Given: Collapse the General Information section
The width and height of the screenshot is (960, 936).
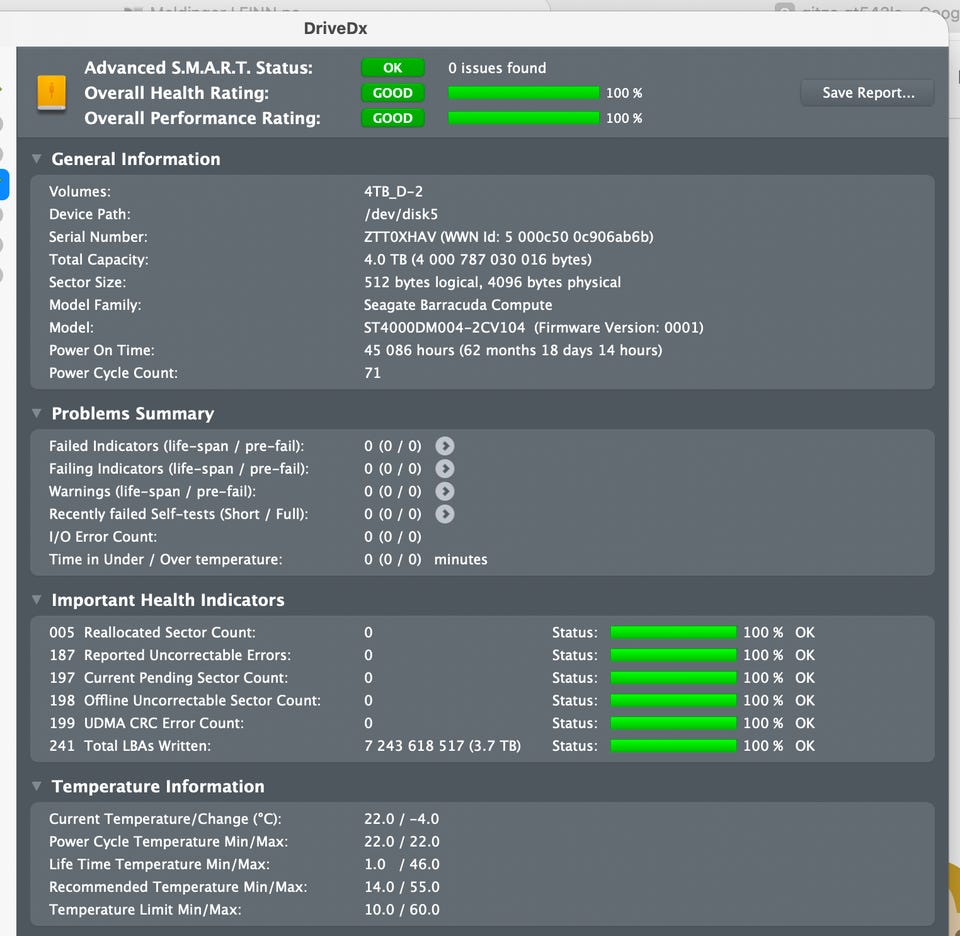Looking at the screenshot, I should (37, 159).
